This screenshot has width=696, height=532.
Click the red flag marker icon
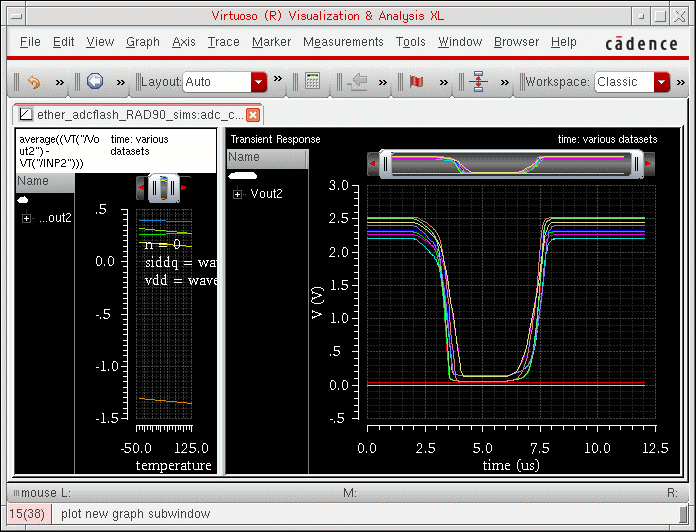[417, 82]
